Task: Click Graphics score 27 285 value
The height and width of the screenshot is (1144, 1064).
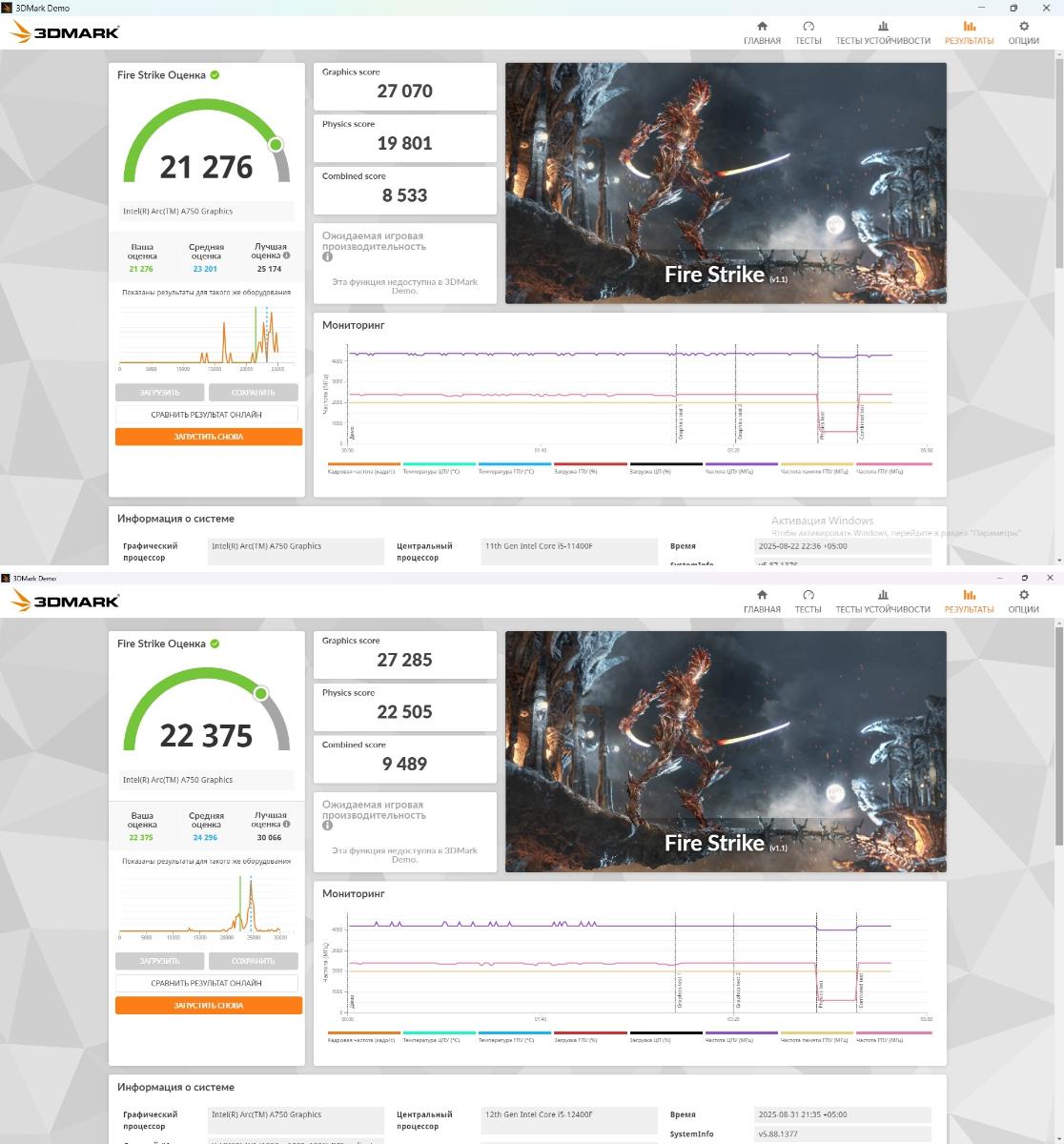Action: 404,660
